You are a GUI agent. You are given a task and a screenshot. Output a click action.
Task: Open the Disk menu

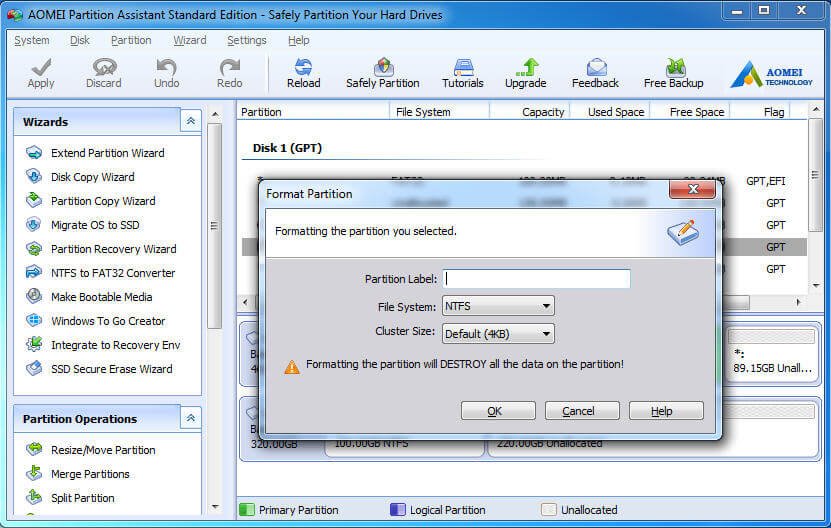click(x=79, y=40)
